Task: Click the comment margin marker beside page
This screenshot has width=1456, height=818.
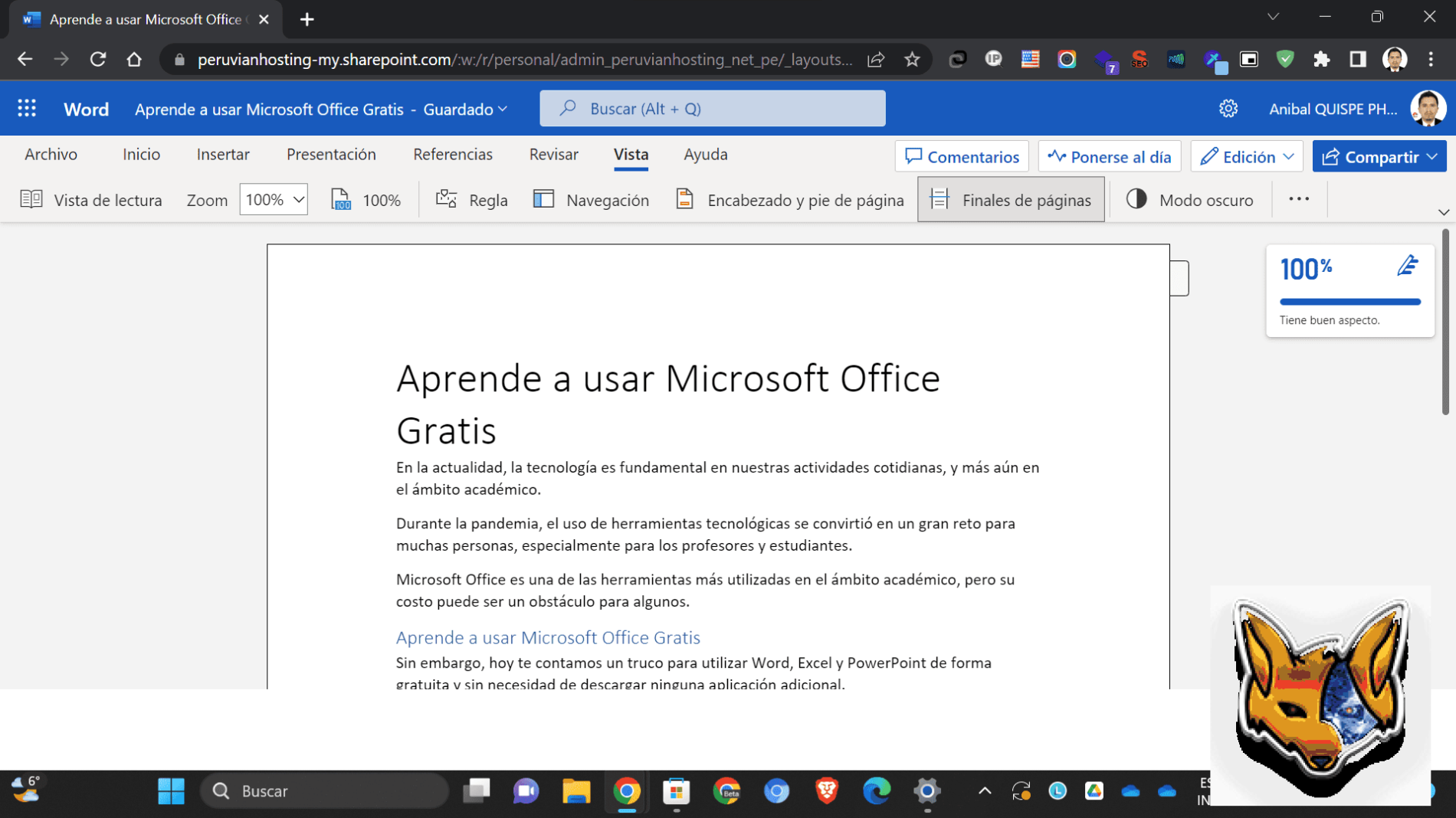Action: [x=1179, y=278]
